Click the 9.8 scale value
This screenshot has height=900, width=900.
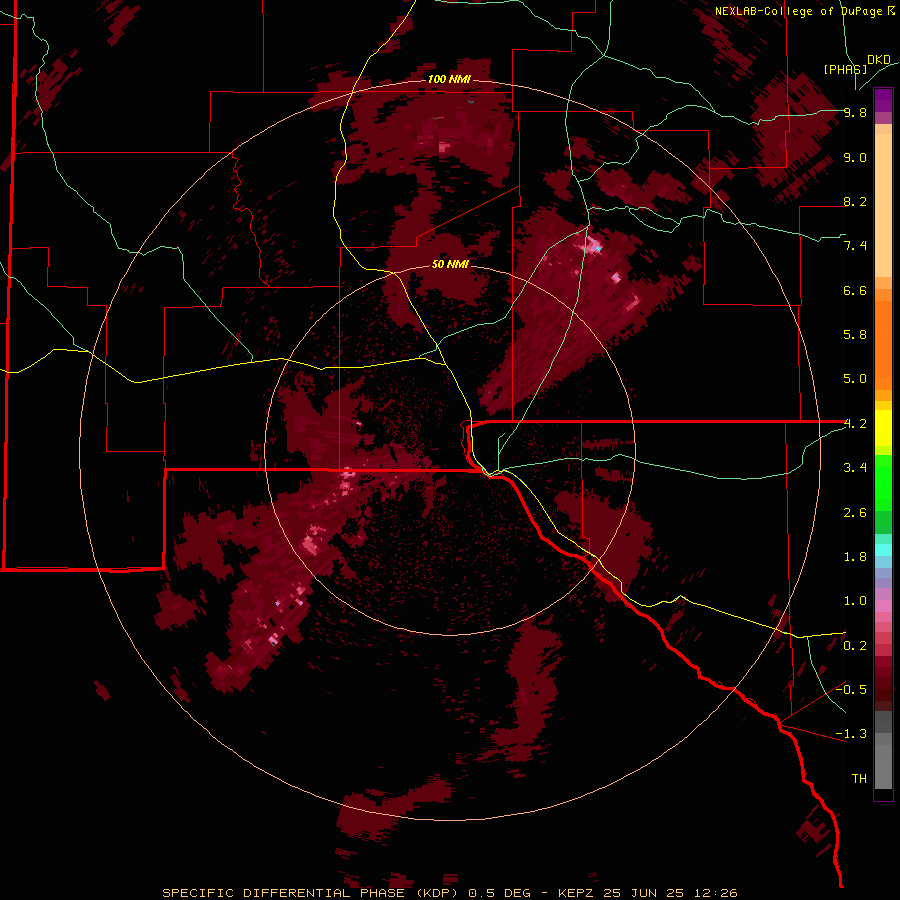pos(855,113)
